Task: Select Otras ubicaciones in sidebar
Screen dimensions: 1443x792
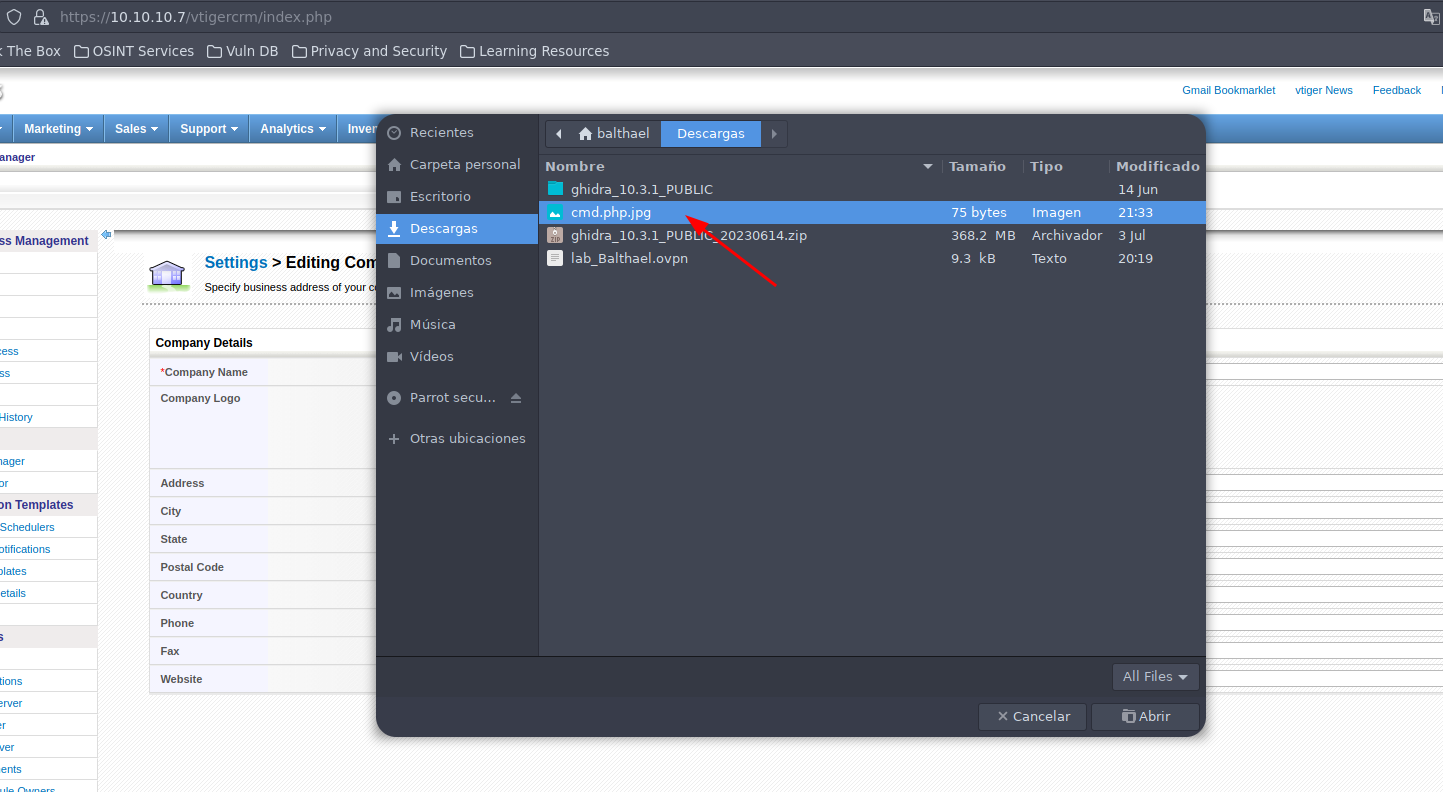Action: tap(467, 438)
